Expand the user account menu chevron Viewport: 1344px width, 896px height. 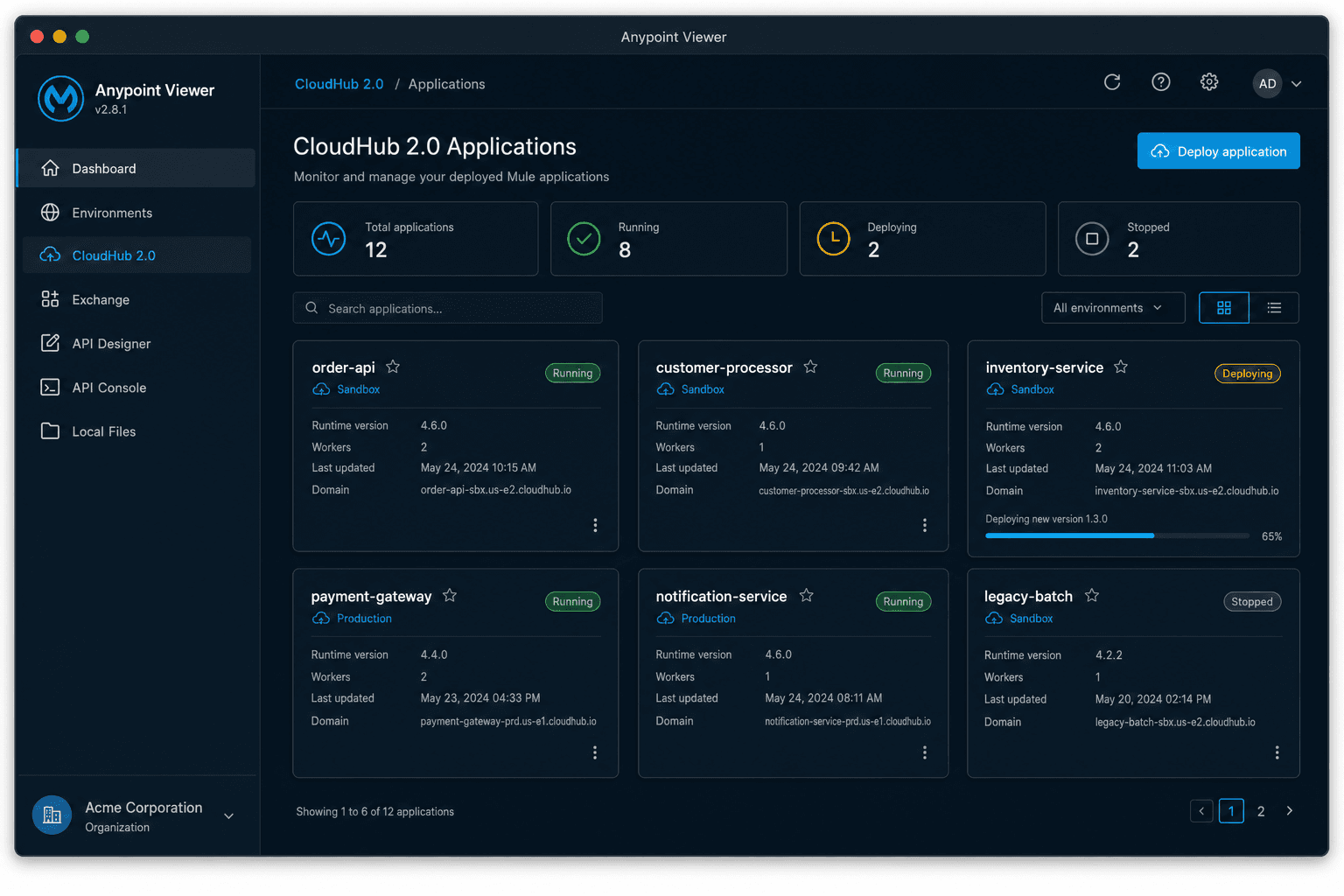(1297, 84)
